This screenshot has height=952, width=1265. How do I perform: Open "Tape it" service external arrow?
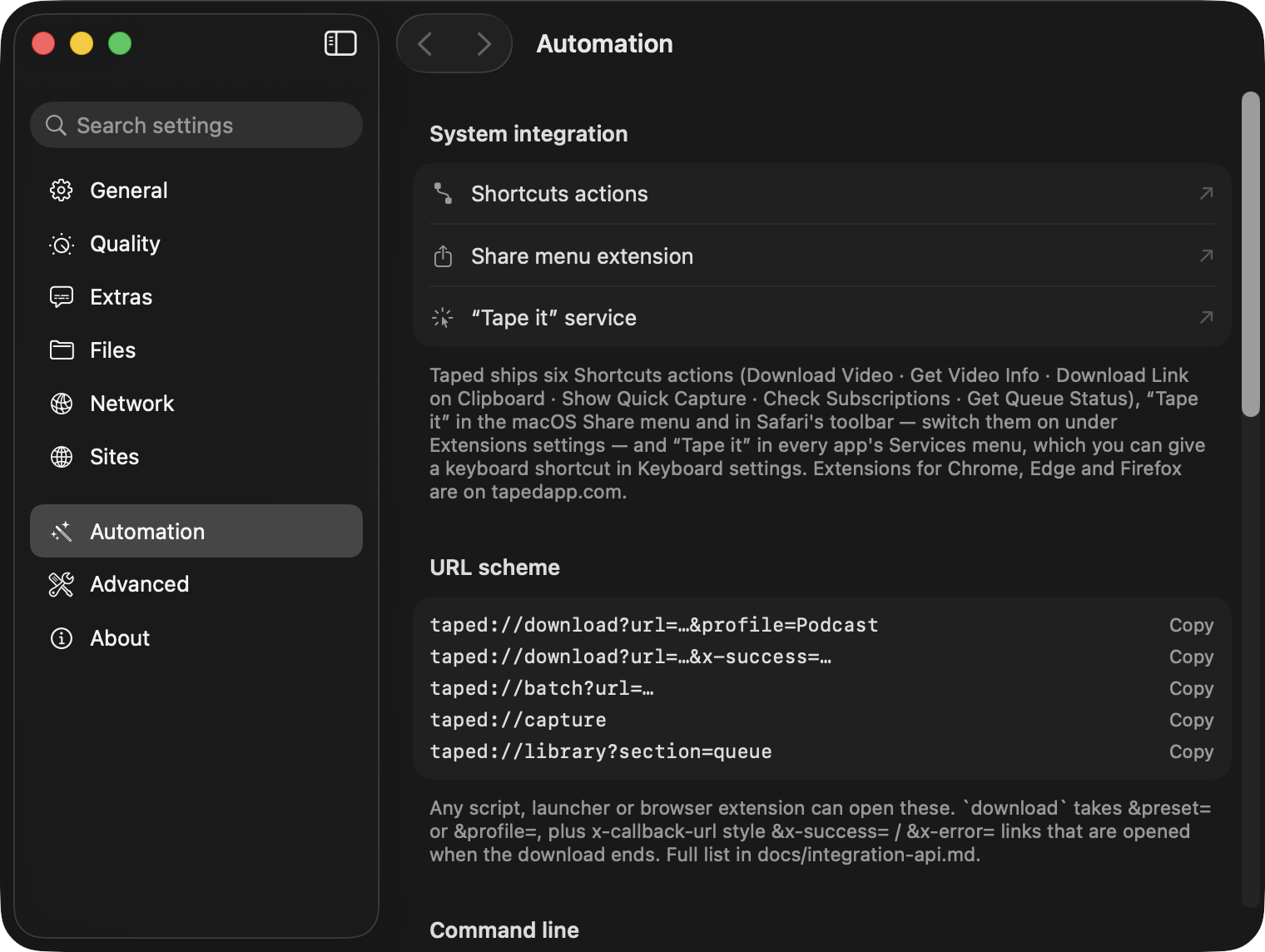pos(1206,317)
